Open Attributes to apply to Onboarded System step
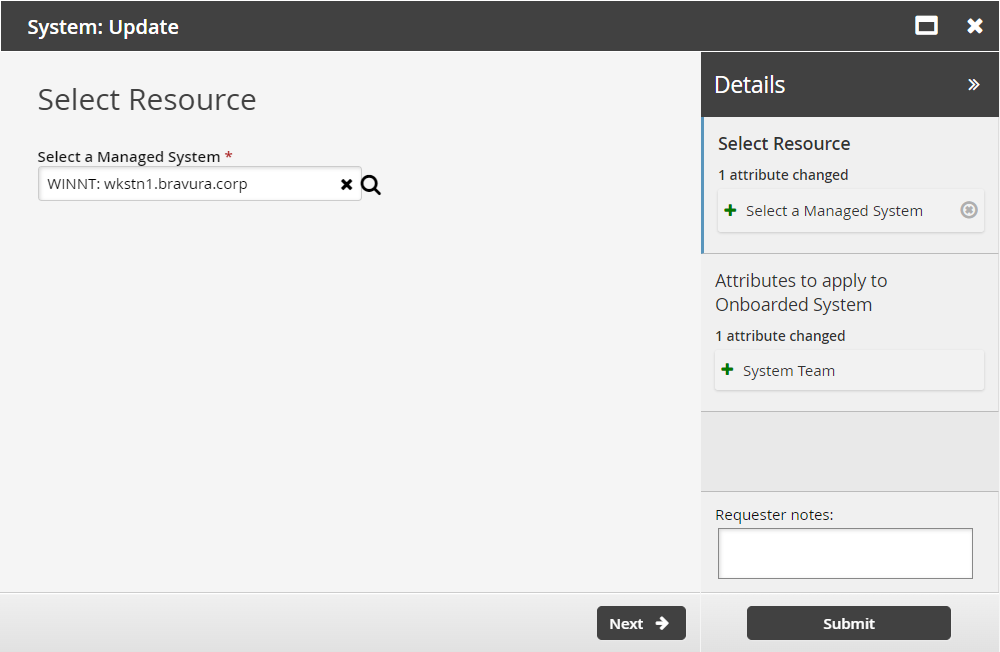This screenshot has height=652, width=1000. [x=800, y=293]
